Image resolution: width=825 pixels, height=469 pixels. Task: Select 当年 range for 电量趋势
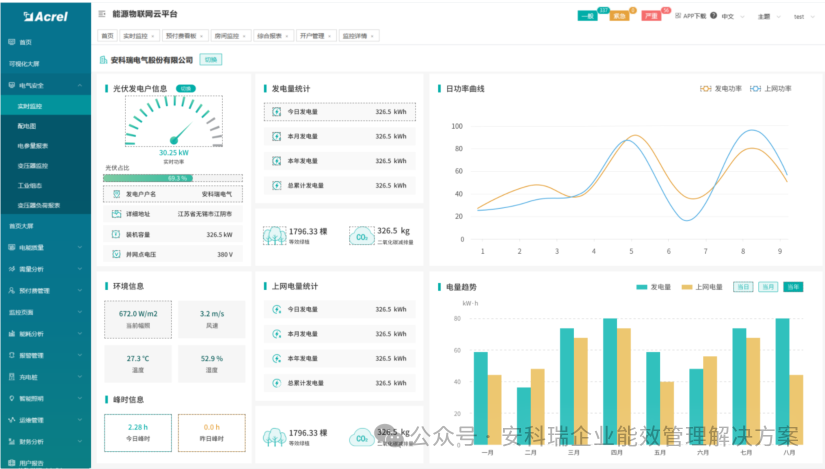[793, 287]
